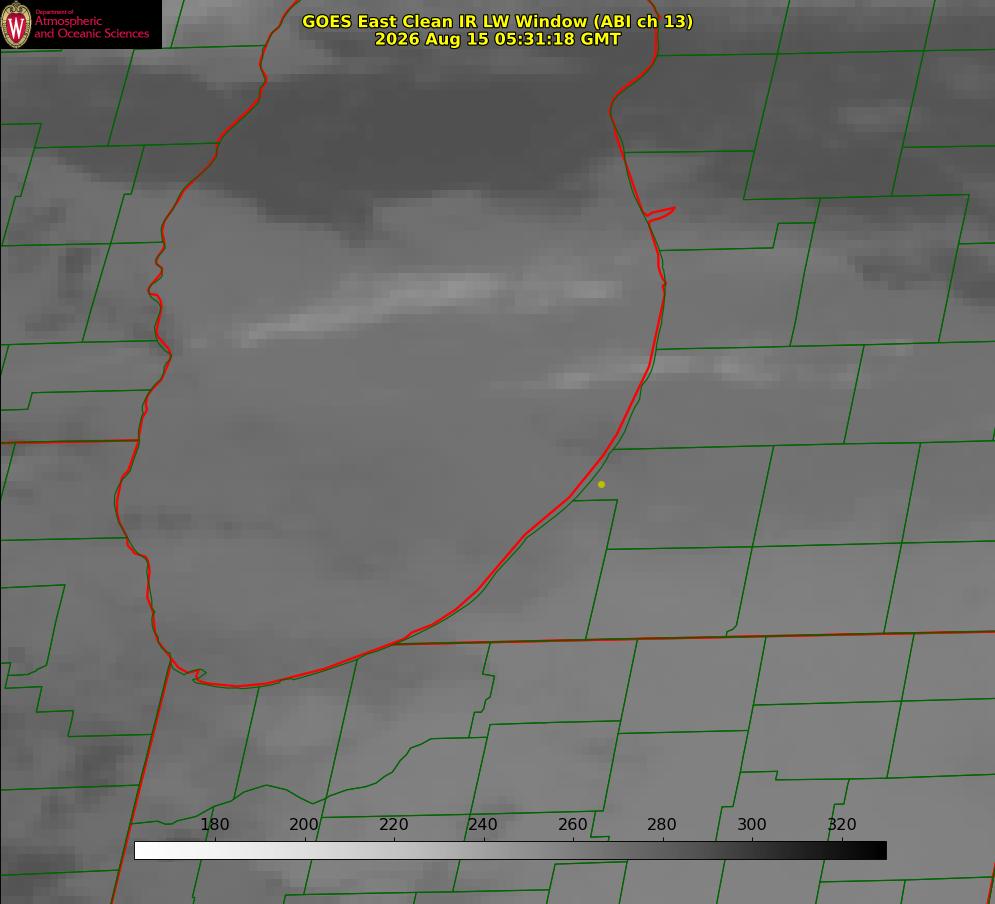Click the '320' colorbar label
Image resolution: width=995 pixels, height=904 pixels.
(x=842, y=824)
